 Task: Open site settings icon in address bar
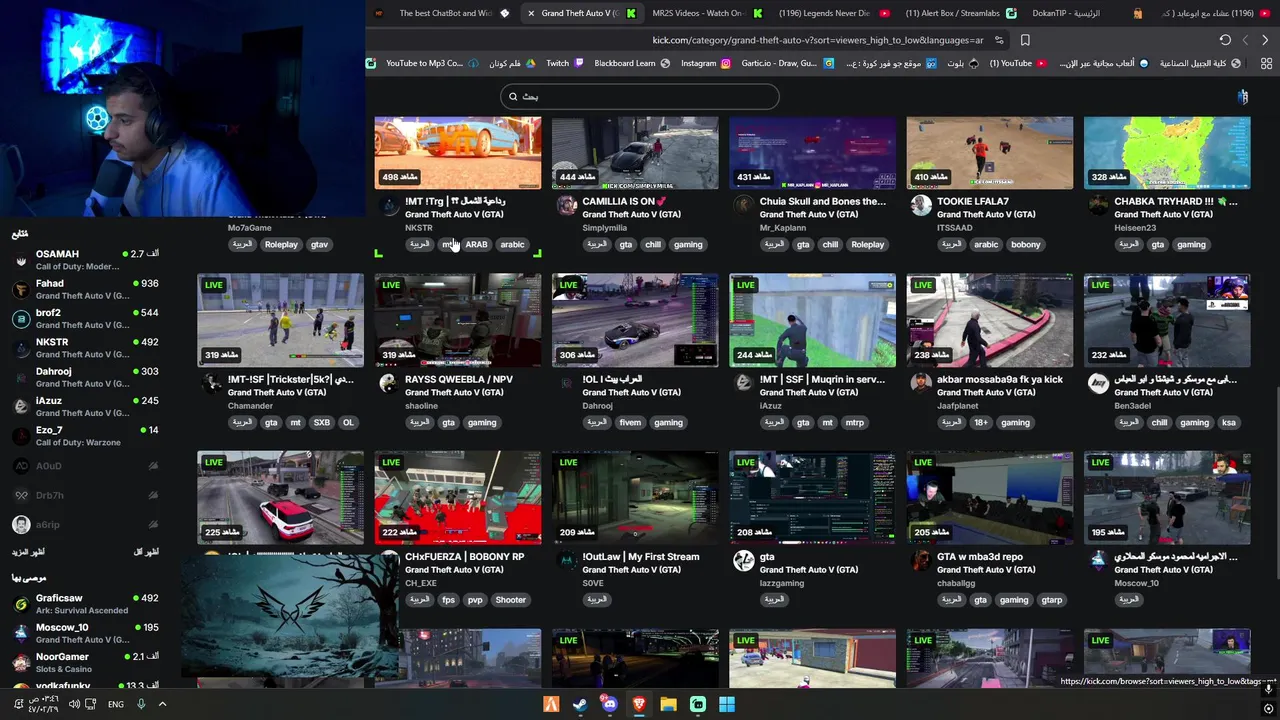(998, 40)
